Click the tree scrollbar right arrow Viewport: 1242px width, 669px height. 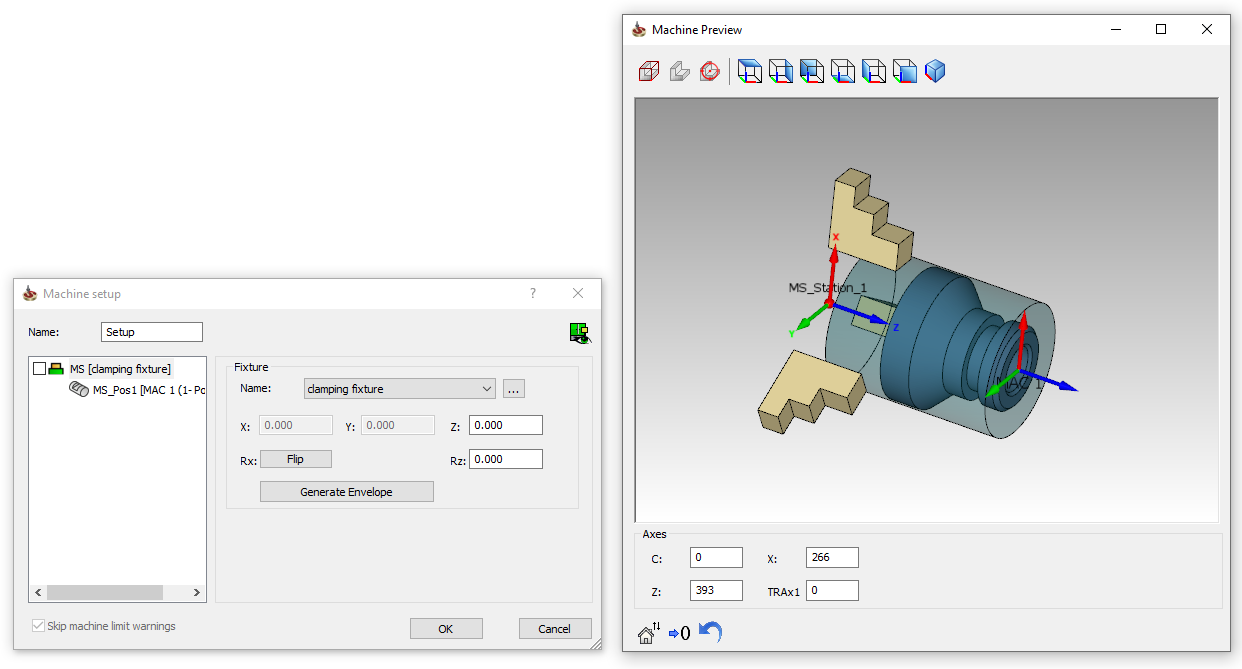click(197, 592)
